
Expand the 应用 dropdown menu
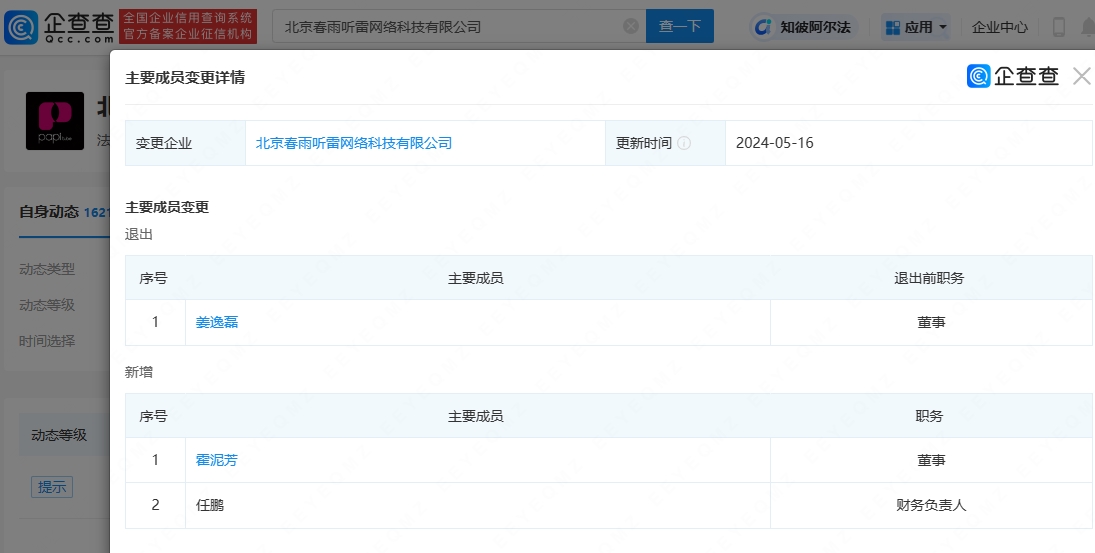(x=914, y=27)
